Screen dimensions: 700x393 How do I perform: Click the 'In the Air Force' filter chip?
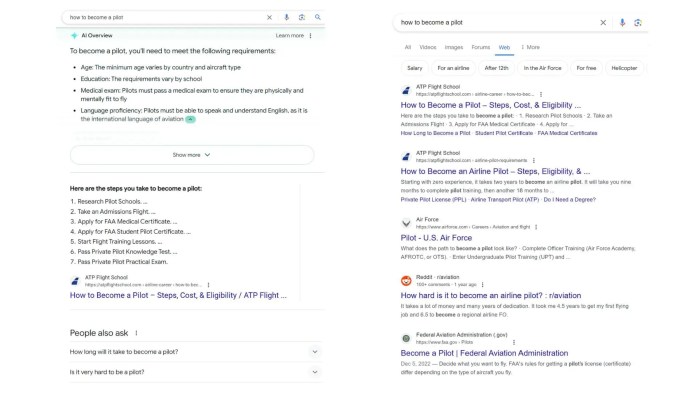[542, 68]
